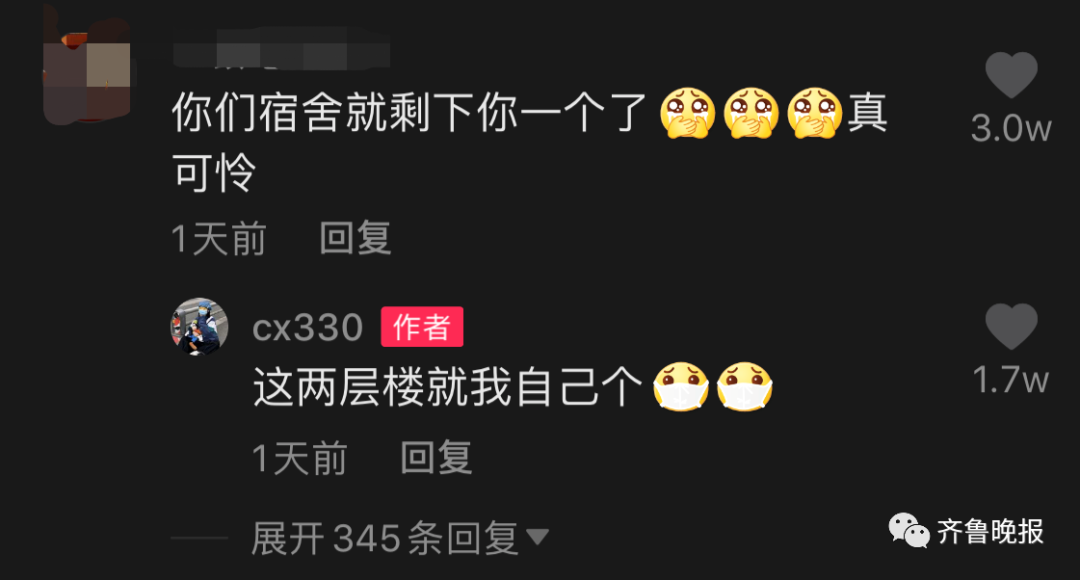Like cx330's reply via heart icon
Screen dimensions: 1080x580
tap(1011, 326)
